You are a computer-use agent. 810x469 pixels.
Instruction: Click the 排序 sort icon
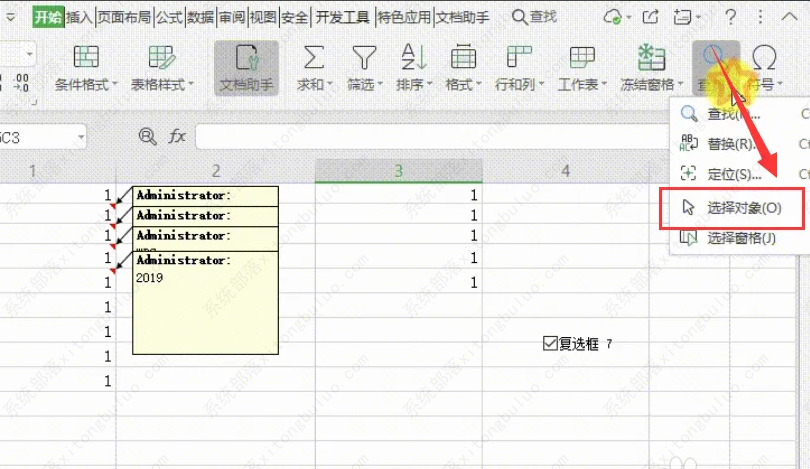[x=413, y=58]
